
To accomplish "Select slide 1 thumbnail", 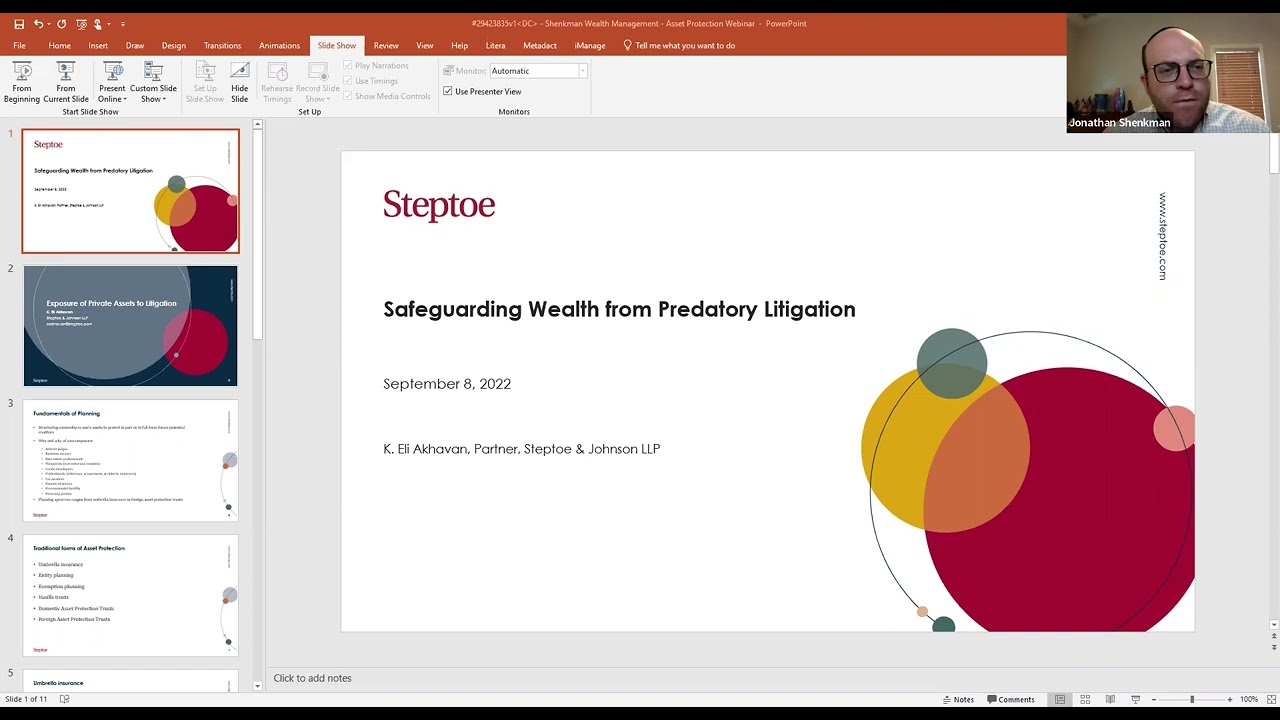I will pyautogui.click(x=131, y=191).
